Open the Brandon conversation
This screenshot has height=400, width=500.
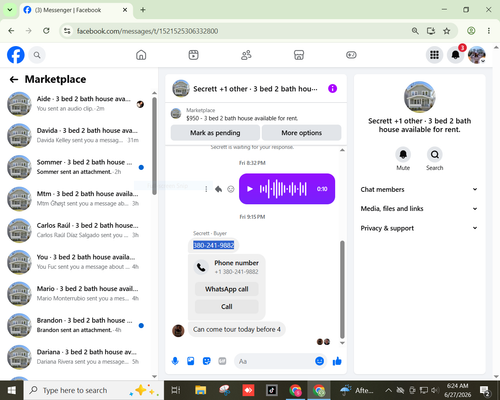click(x=76, y=325)
